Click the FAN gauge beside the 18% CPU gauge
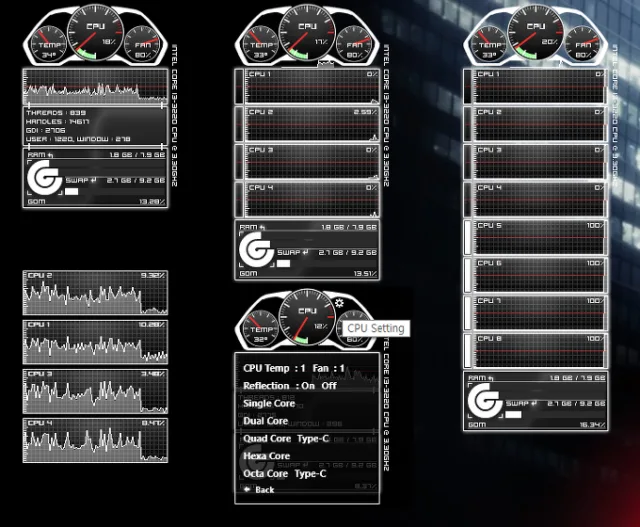 point(142,44)
